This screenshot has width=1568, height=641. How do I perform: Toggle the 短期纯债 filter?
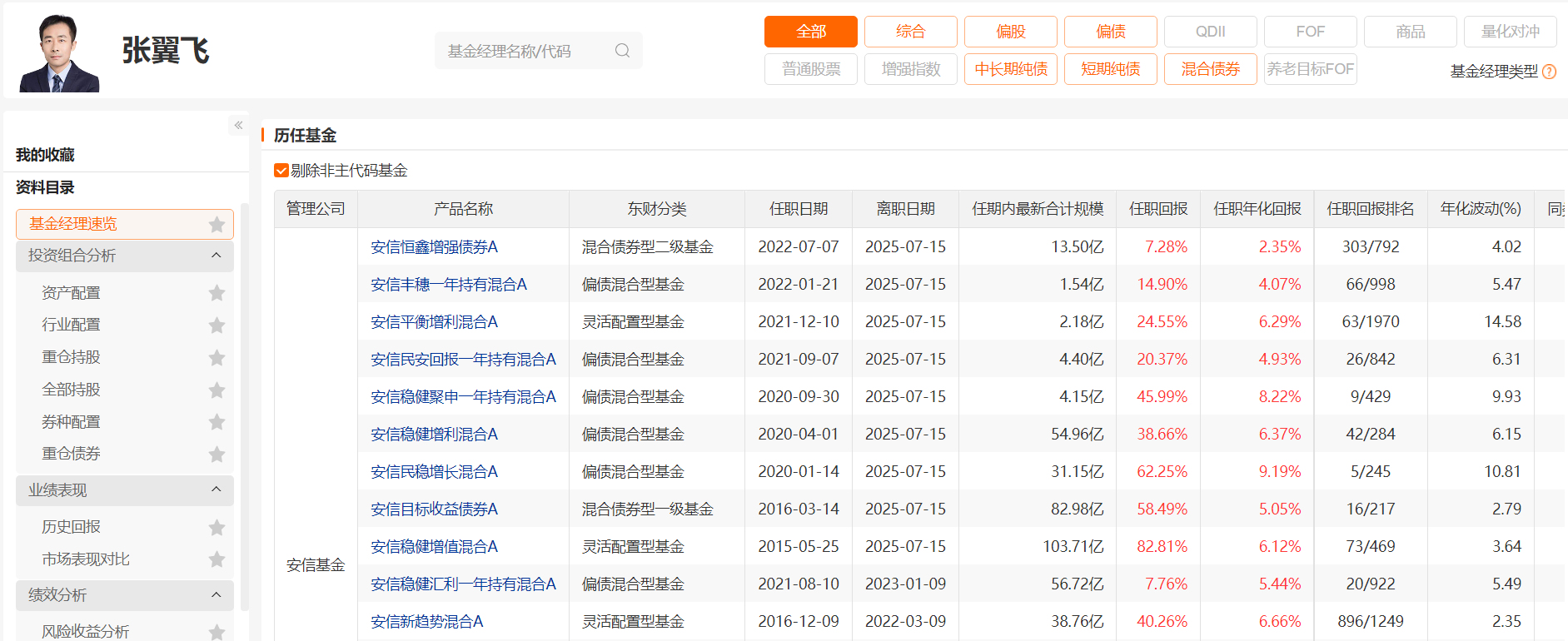tap(1111, 69)
